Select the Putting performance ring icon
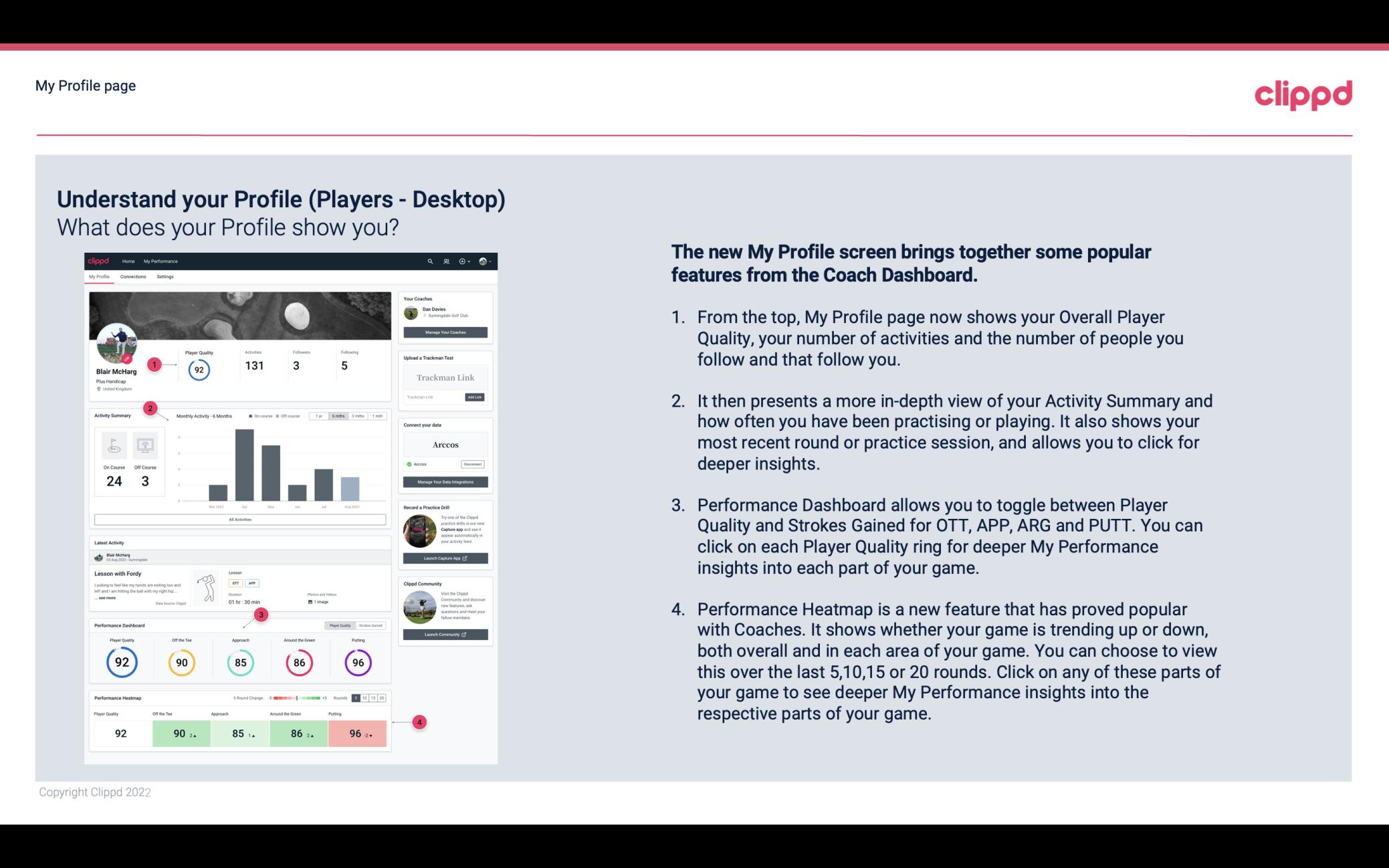Screen dimensions: 1389x868 pyautogui.click(x=356, y=662)
